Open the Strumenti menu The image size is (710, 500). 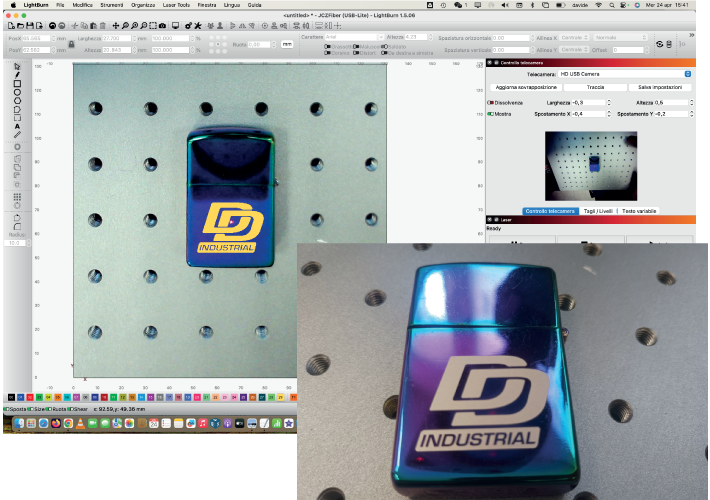click(x=111, y=5)
